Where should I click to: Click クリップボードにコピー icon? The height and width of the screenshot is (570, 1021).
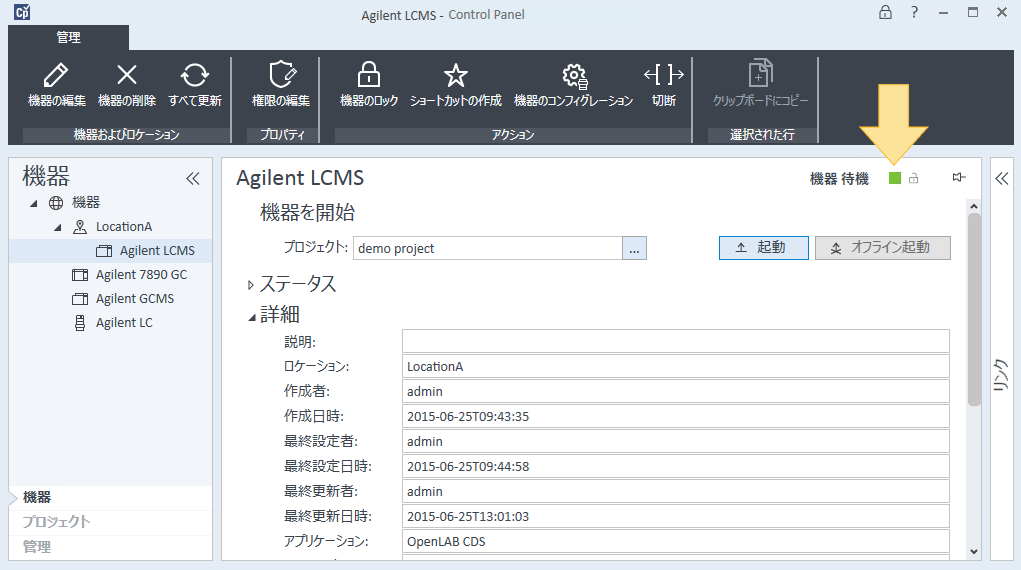point(760,73)
